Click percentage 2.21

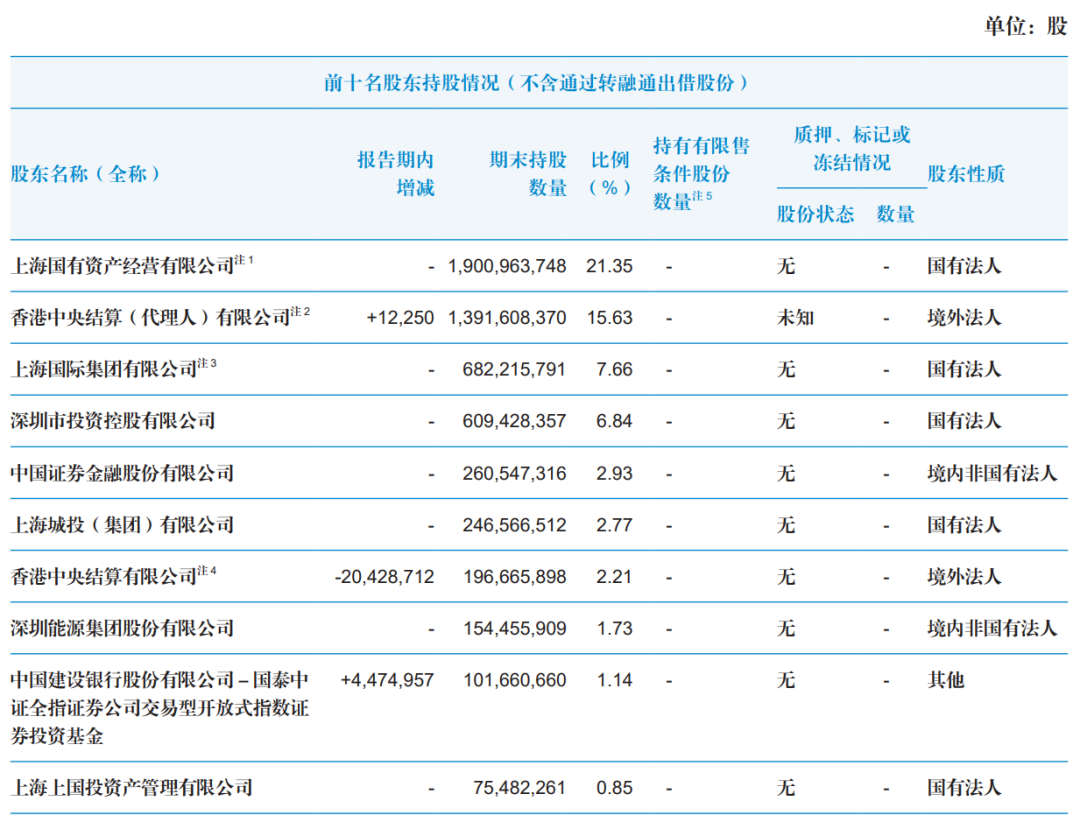click(614, 577)
